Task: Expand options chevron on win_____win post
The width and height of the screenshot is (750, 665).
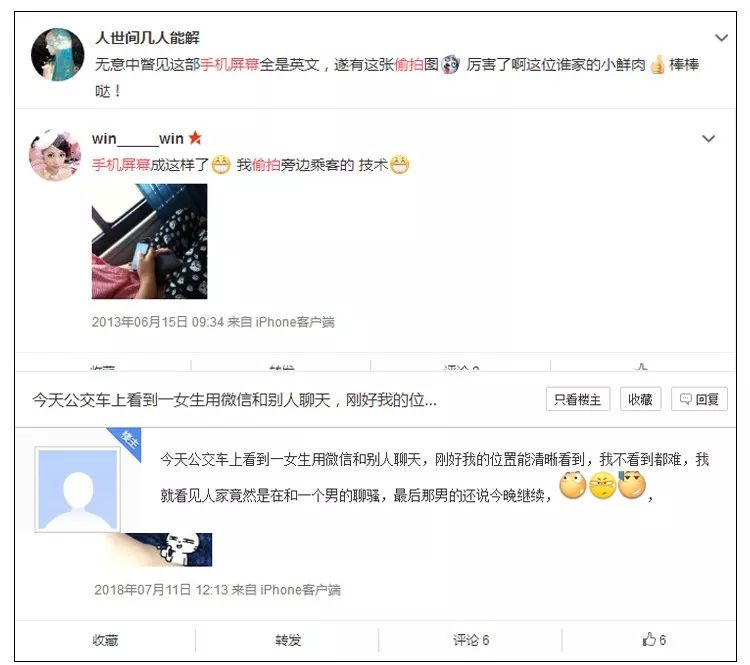Action: (708, 139)
